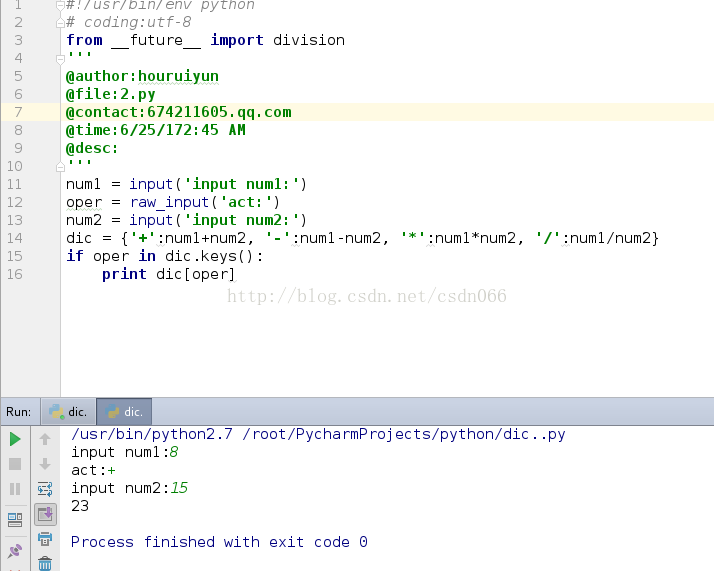Click the Pin tab icon

point(15,550)
